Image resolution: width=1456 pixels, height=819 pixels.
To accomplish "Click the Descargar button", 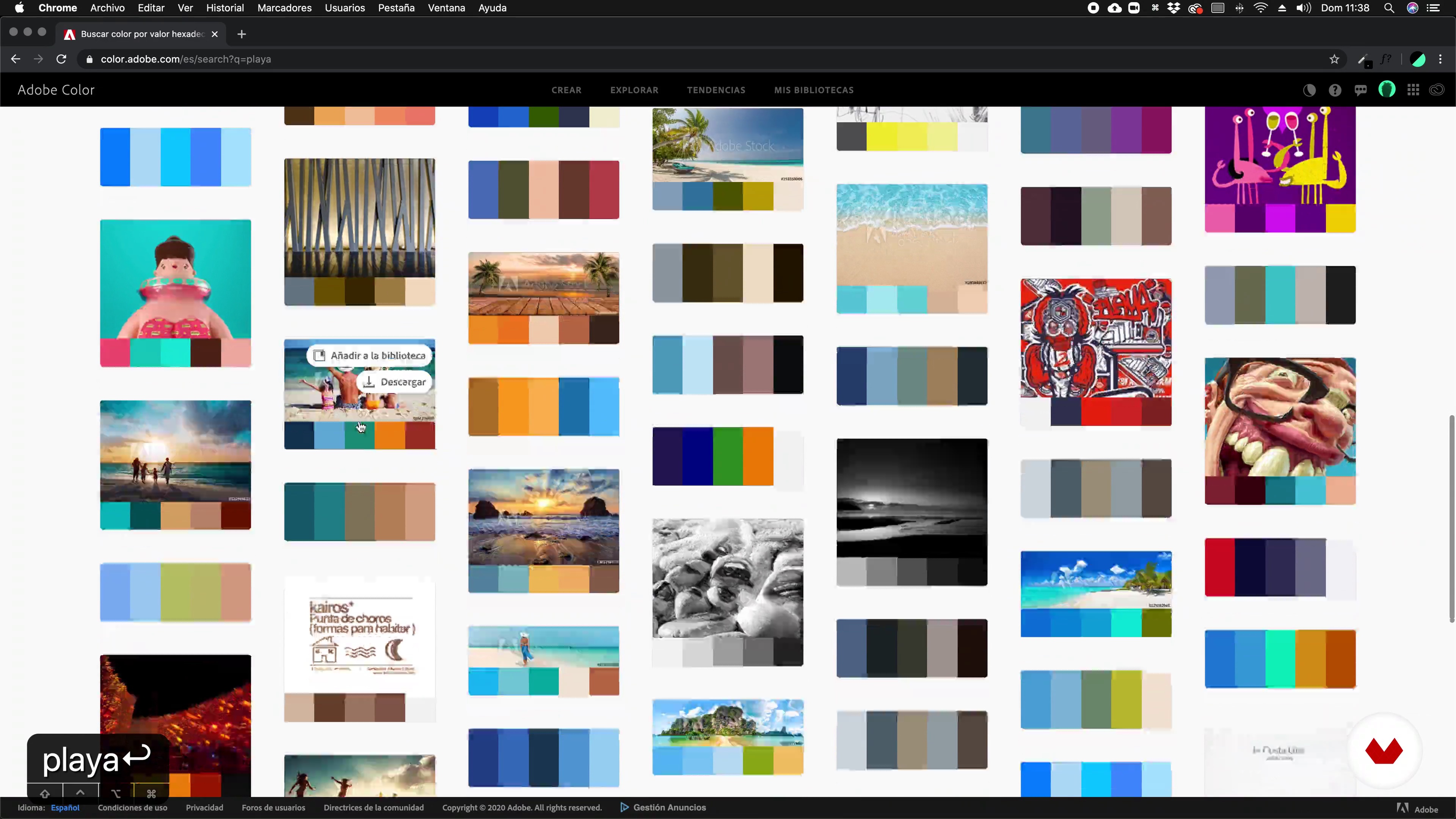I will (394, 382).
